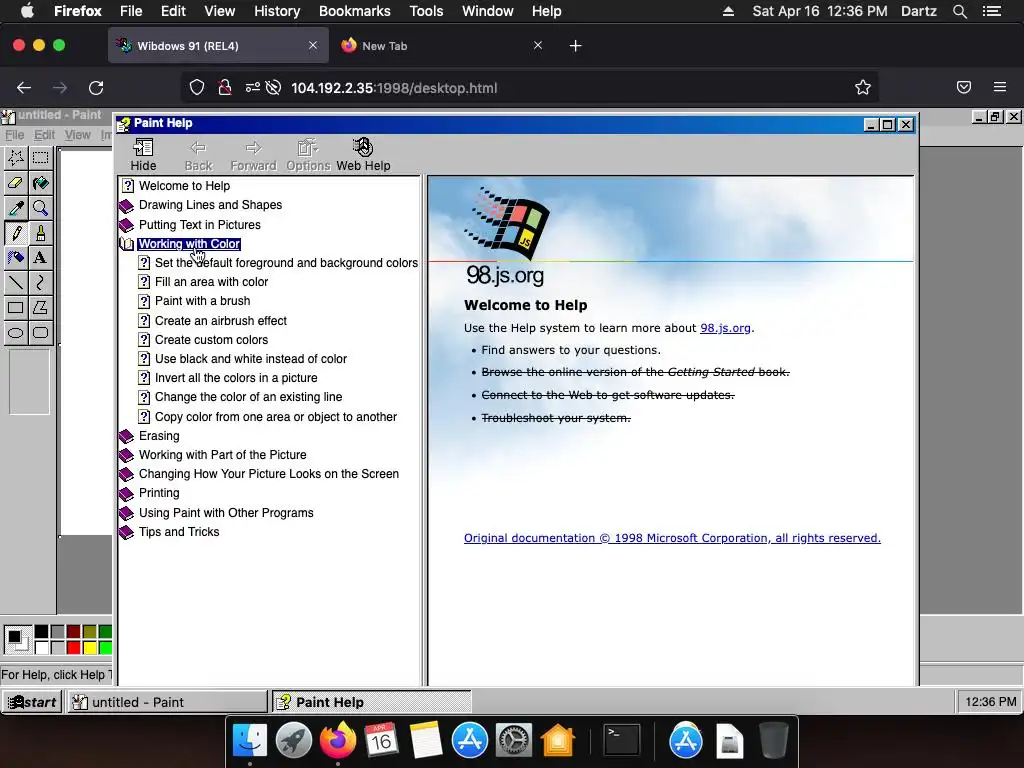Image resolution: width=1024 pixels, height=768 pixels.
Task: Open Original documentation copyright link
Action: pos(672,537)
